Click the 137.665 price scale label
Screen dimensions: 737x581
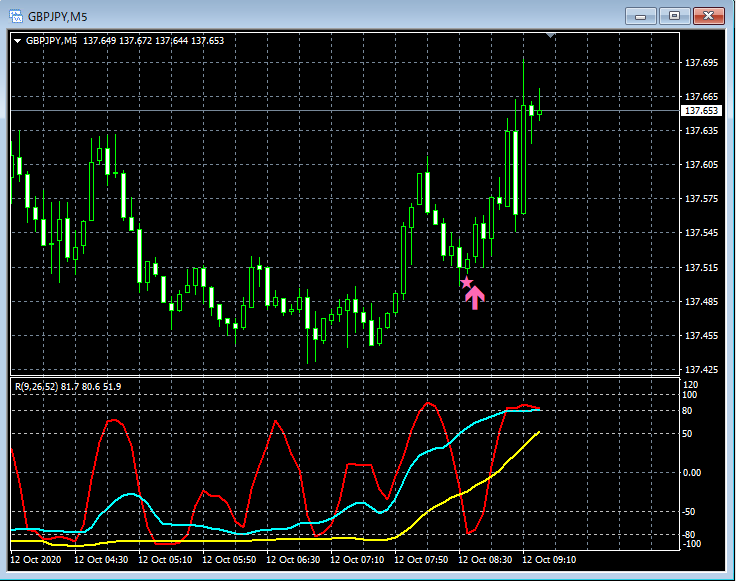tap(701, 97)
